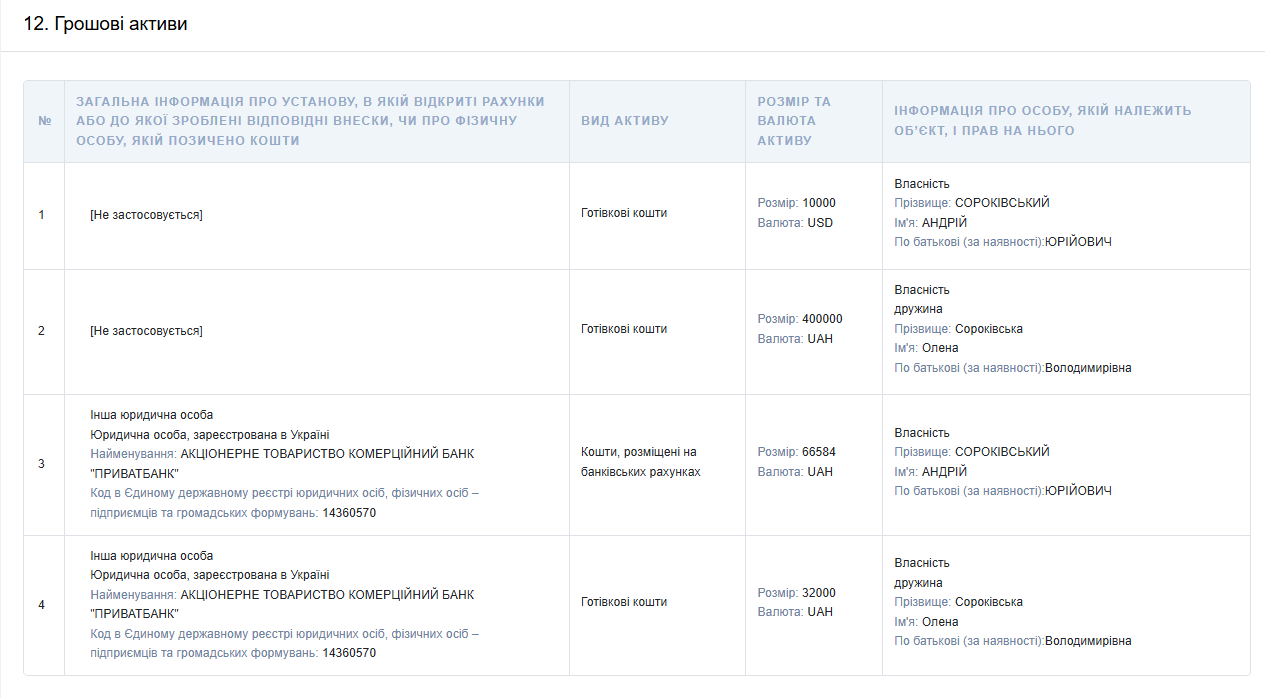Screen dimensions: 1265x698
Task: Select the "Інформація про особу" column header
Action: (x=1043, y=121)
